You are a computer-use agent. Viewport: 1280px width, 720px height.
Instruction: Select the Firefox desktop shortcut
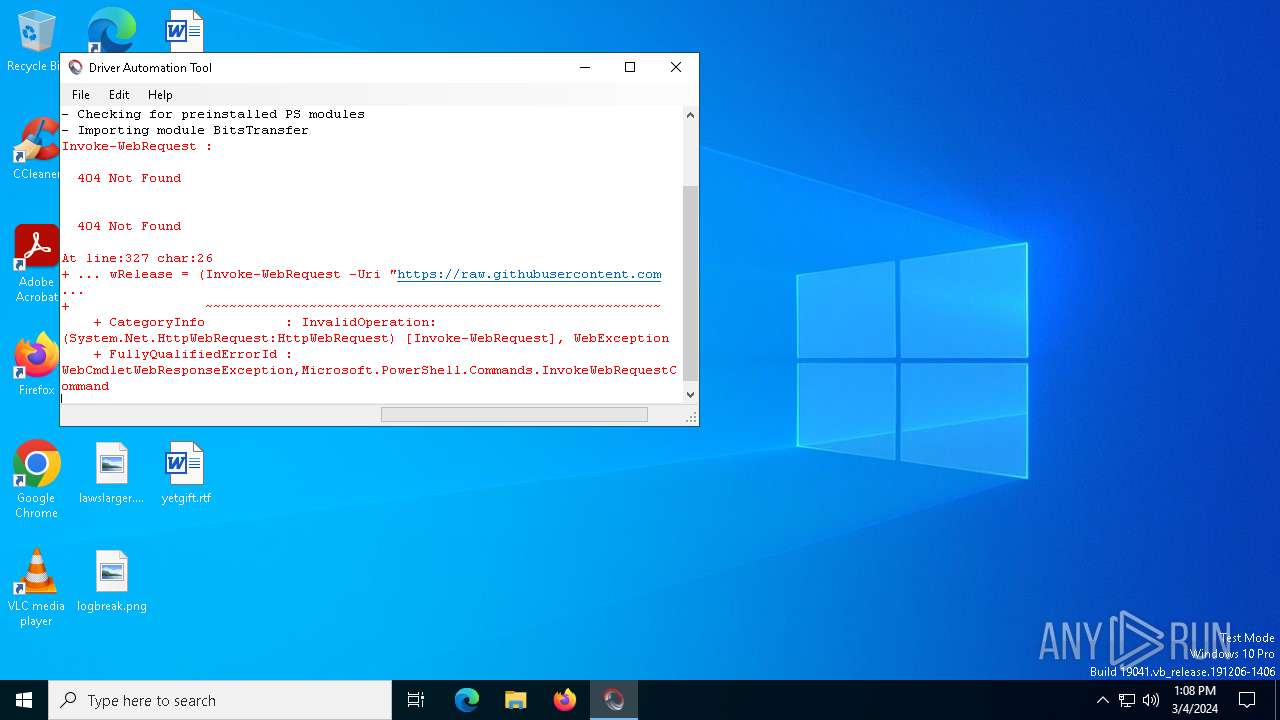(36, 365)
